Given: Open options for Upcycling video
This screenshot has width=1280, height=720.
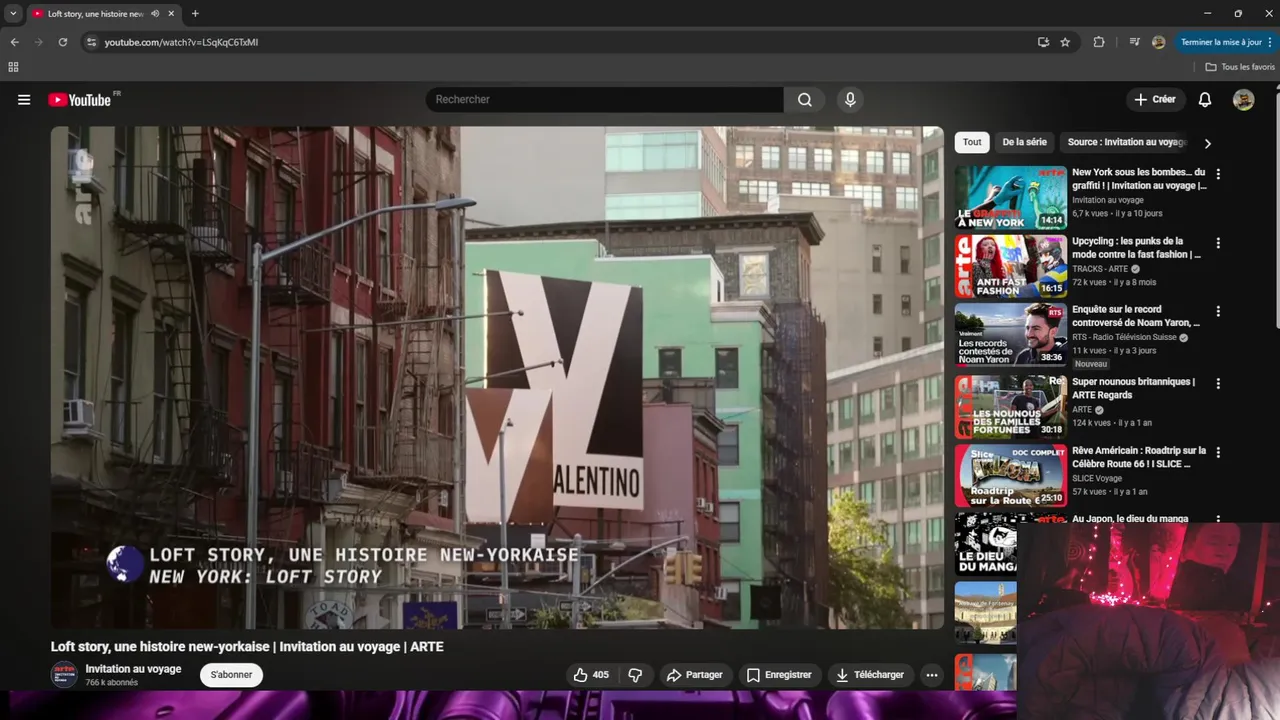Looking at the screenshot, I should 1218,243.
